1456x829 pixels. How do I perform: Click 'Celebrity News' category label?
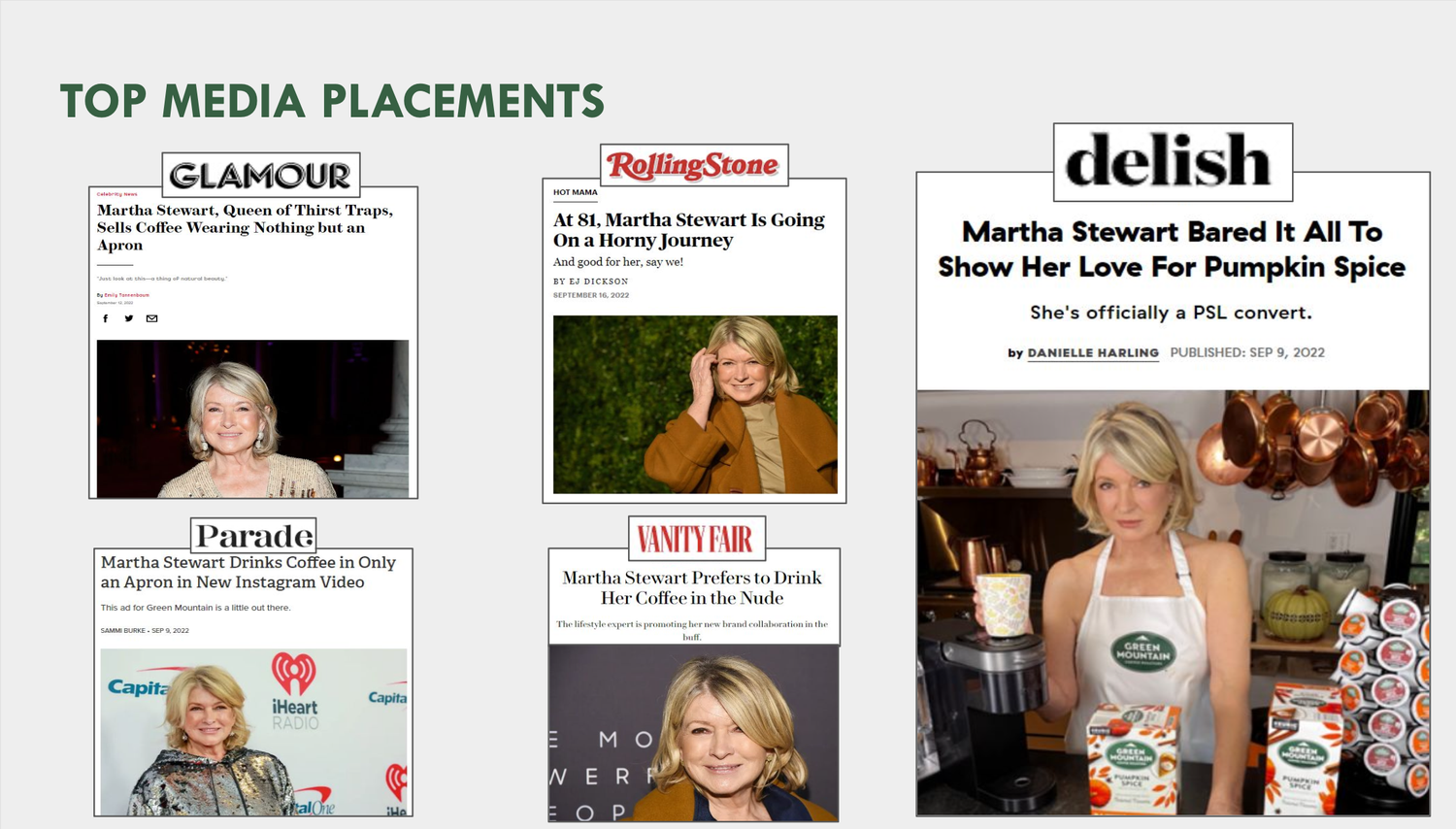[x=116, y=194]
